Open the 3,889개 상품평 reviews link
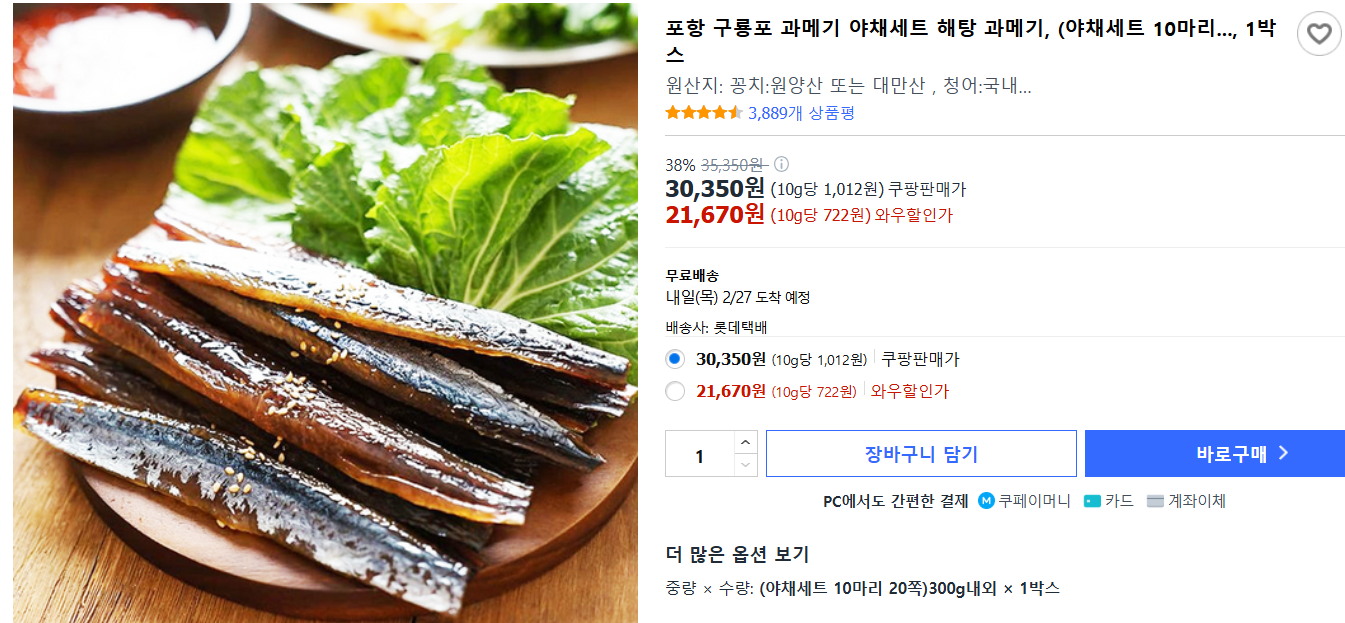Image resolution: width=1345 pixels, height=623 pixels. click(x=801, y=113)
